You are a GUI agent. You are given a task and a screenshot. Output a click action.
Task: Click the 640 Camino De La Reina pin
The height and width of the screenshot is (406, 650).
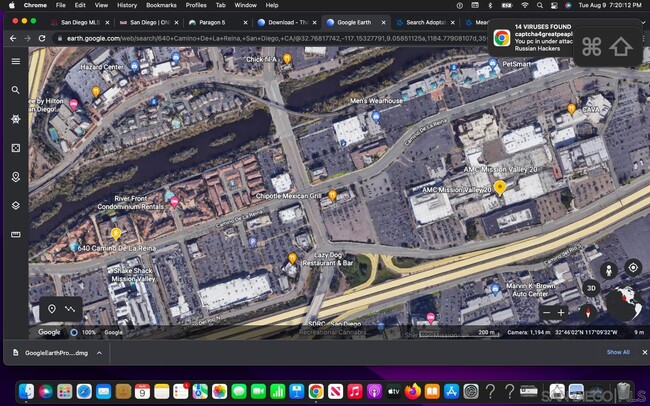pyautogui.click(x=116, y=234)
